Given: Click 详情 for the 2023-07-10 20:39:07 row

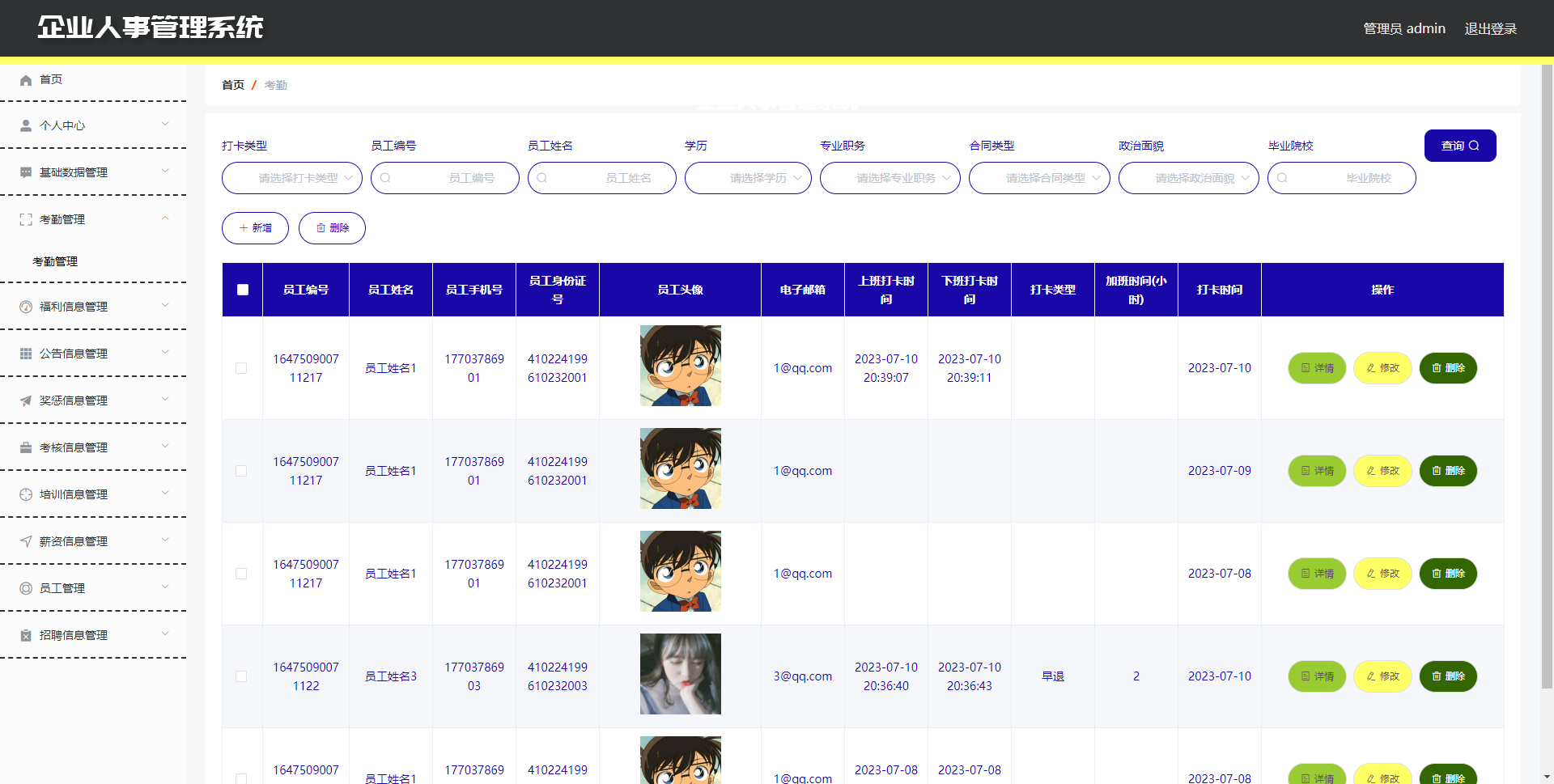Looking at the screenshot, I should pos(1317,368).
